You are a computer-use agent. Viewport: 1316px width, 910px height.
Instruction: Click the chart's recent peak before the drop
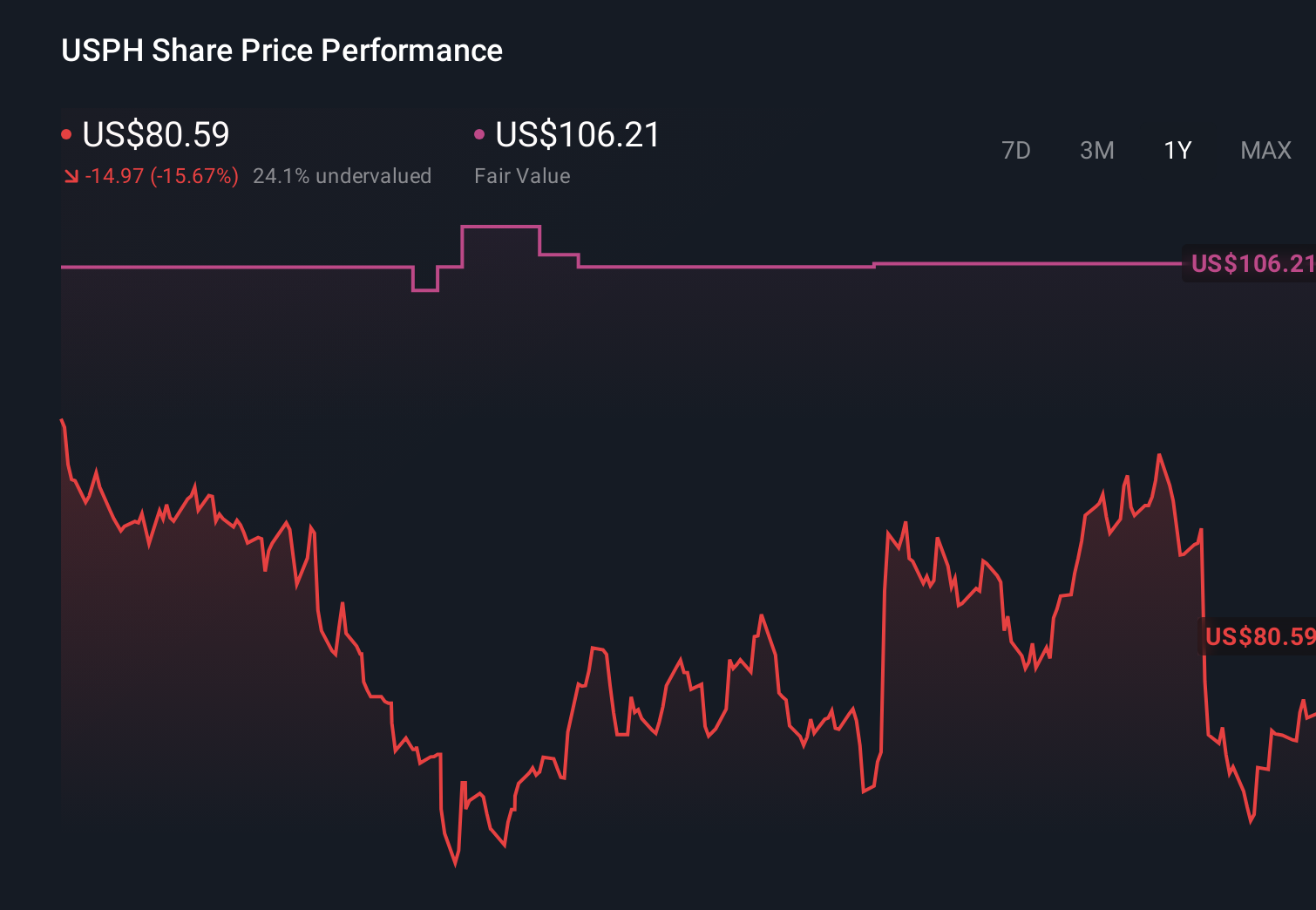(1160, 453)
